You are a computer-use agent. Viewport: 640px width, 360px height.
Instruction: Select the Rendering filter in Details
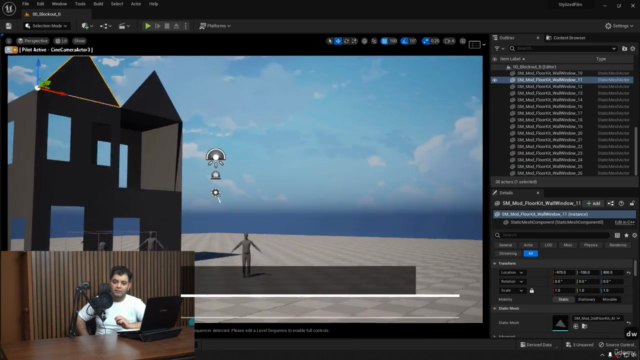pos(618,245)
